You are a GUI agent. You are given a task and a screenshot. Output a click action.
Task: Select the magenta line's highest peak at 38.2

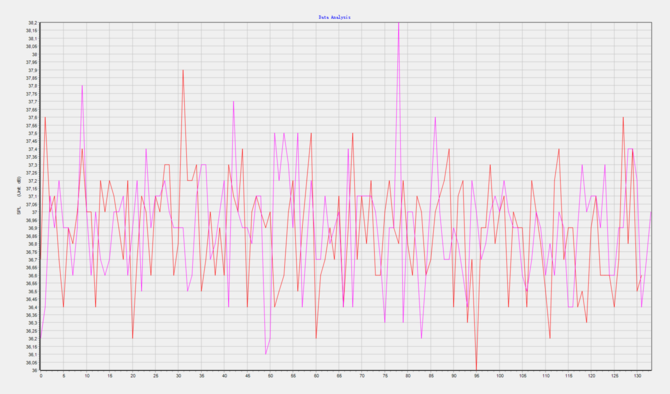[x=398, y=23]
